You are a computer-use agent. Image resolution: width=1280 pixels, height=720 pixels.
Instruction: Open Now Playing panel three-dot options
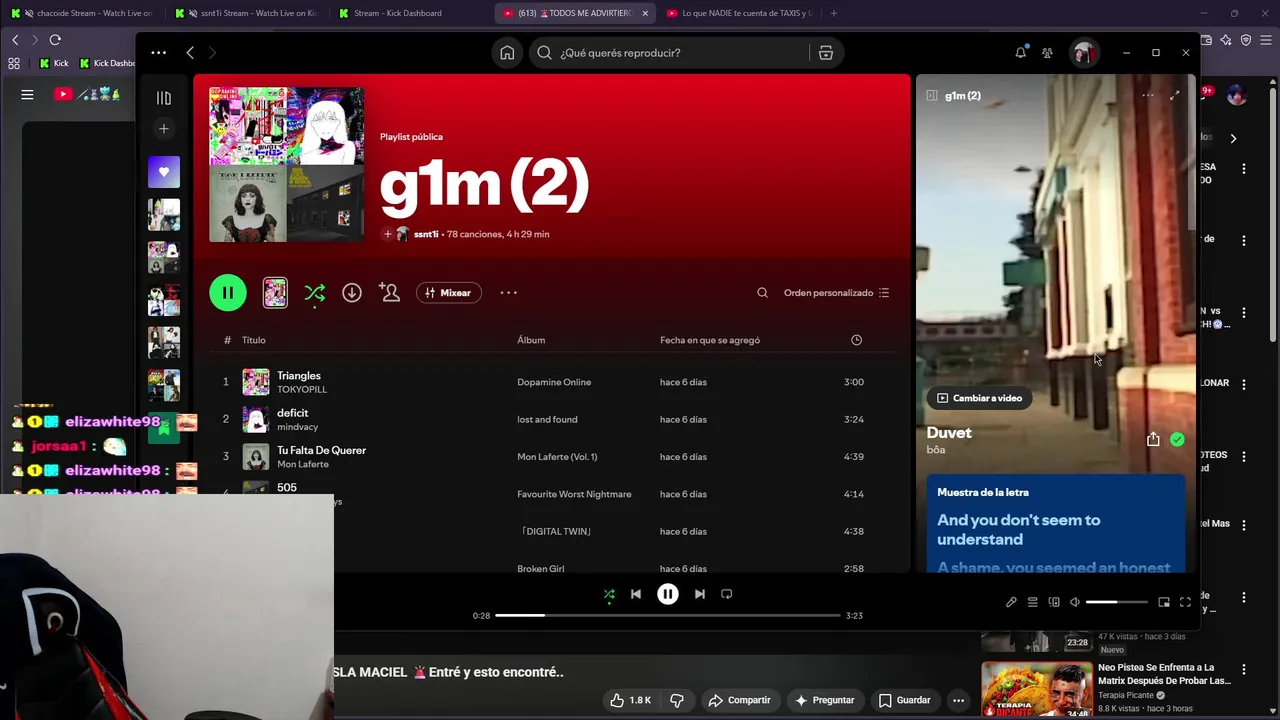point(1148,96)
